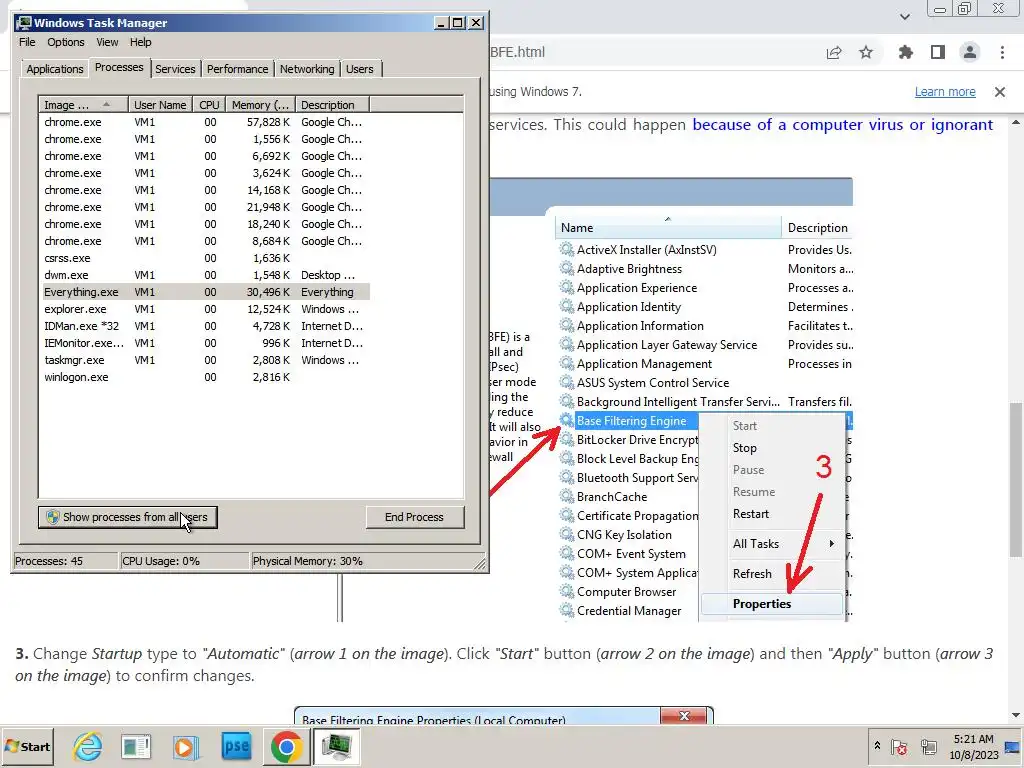The image size is (1024, 768).
Task: Click the page scrollbar up arrow
Action: [x=1016, y=122]
